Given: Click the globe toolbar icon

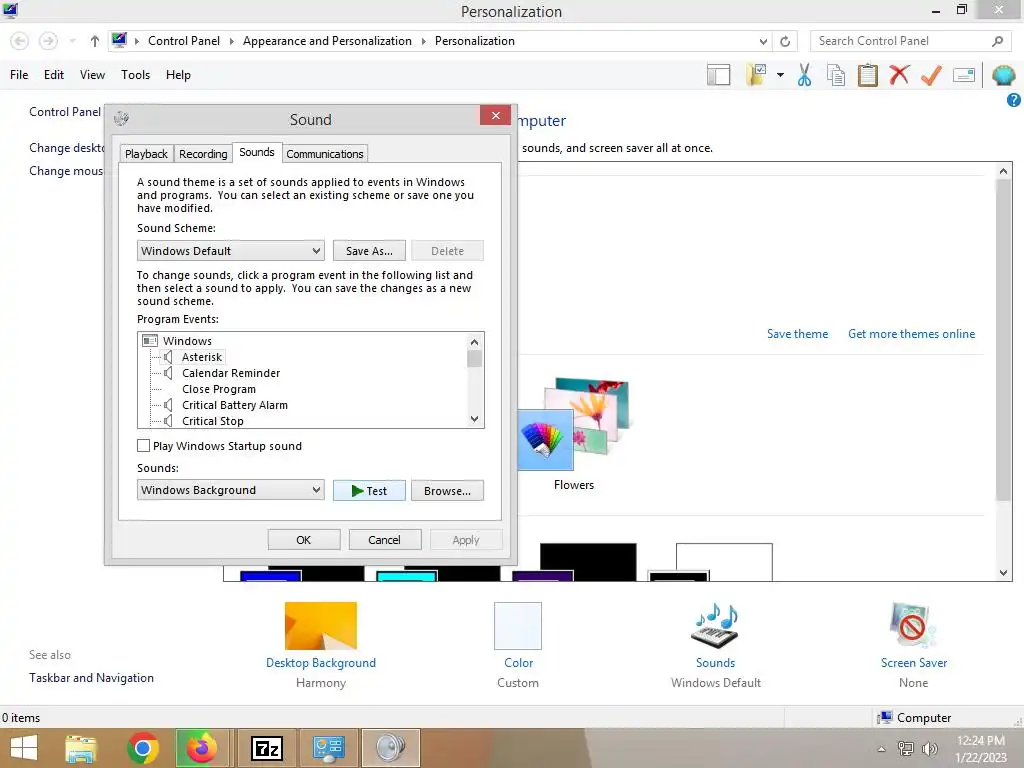Looking at the screenshot, I should (1003, 75).
